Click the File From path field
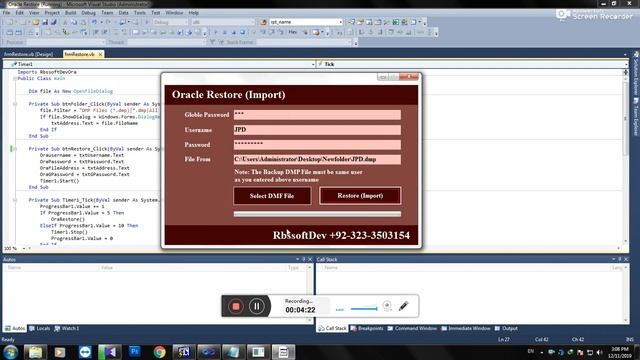This screenshot has width=640, height=360. coord(317,159)
